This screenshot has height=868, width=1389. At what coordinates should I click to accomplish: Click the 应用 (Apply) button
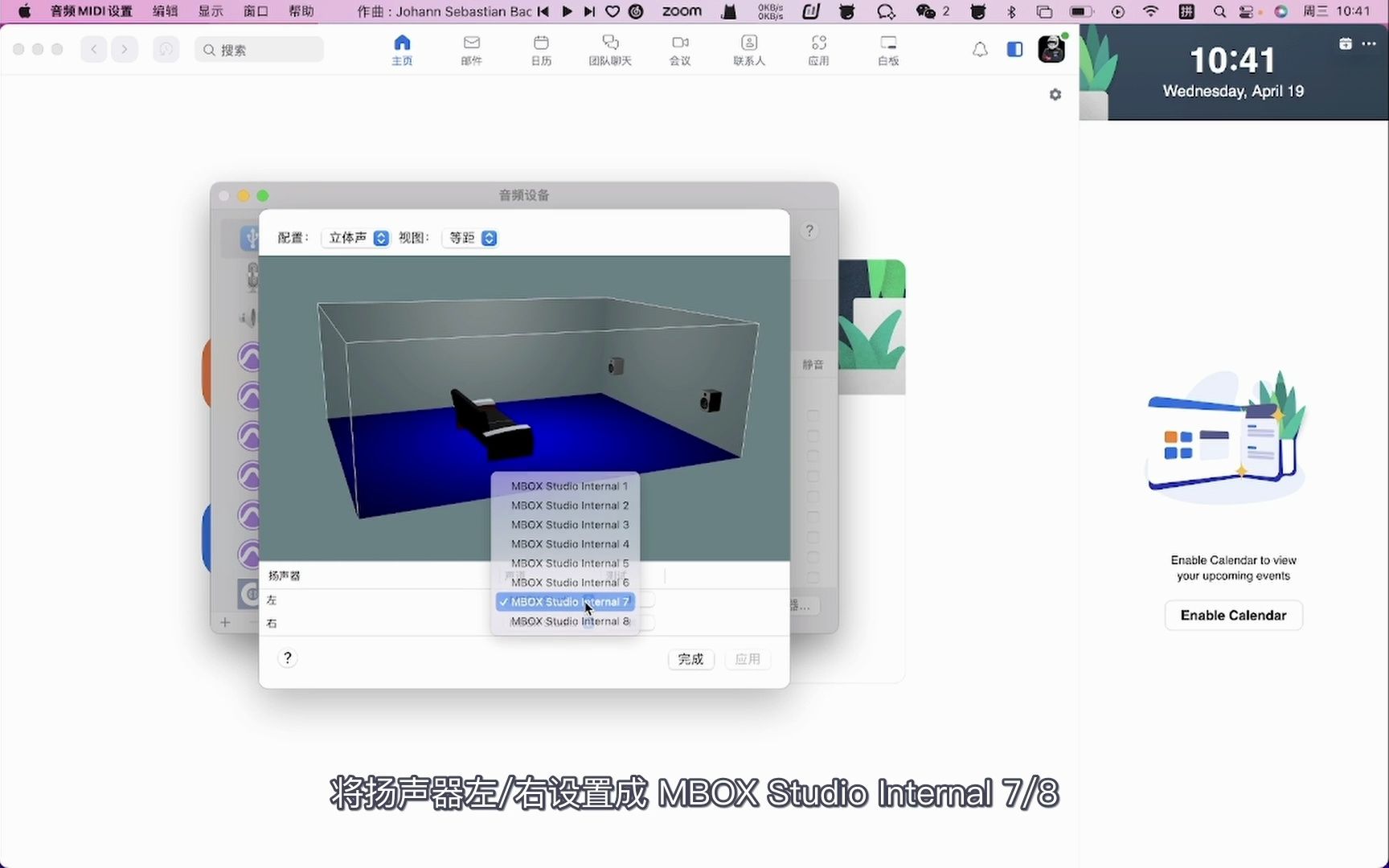pos(748,659)
